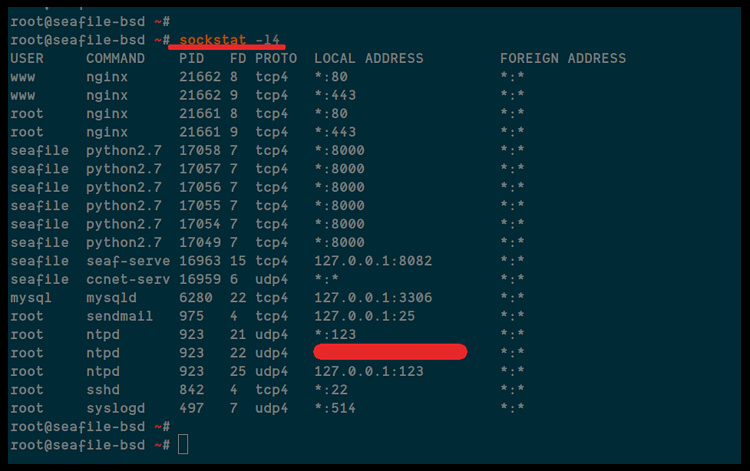Image resolution: width=750 pixels, height=471 pixels.
Task: Click the red redacted local address bar
Action: 390,352
